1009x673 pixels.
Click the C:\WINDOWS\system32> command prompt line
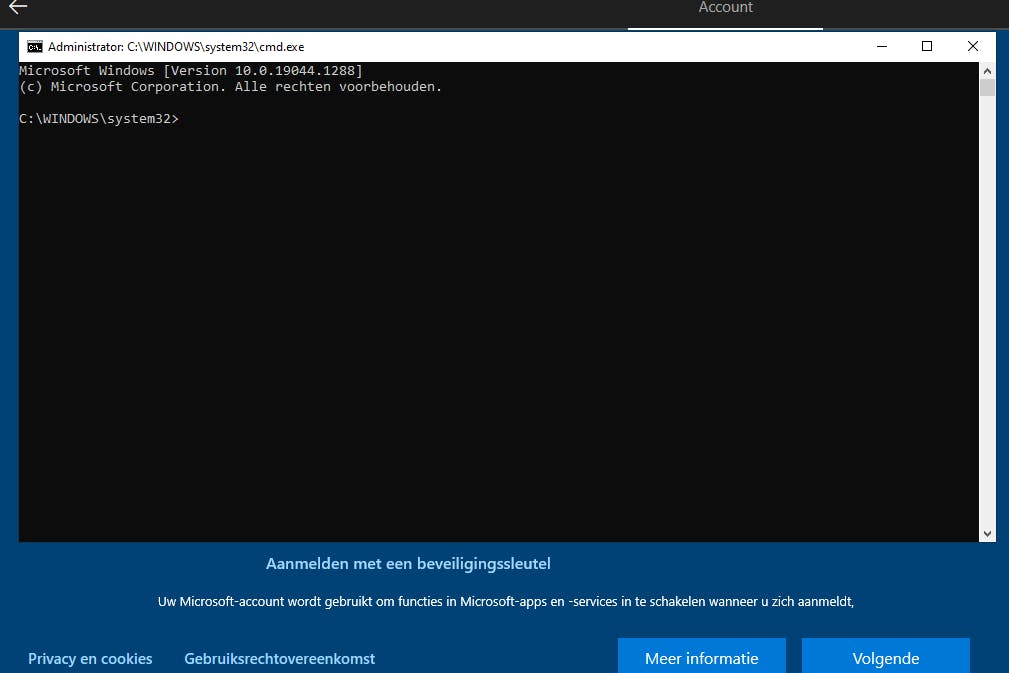coord(98,118)
